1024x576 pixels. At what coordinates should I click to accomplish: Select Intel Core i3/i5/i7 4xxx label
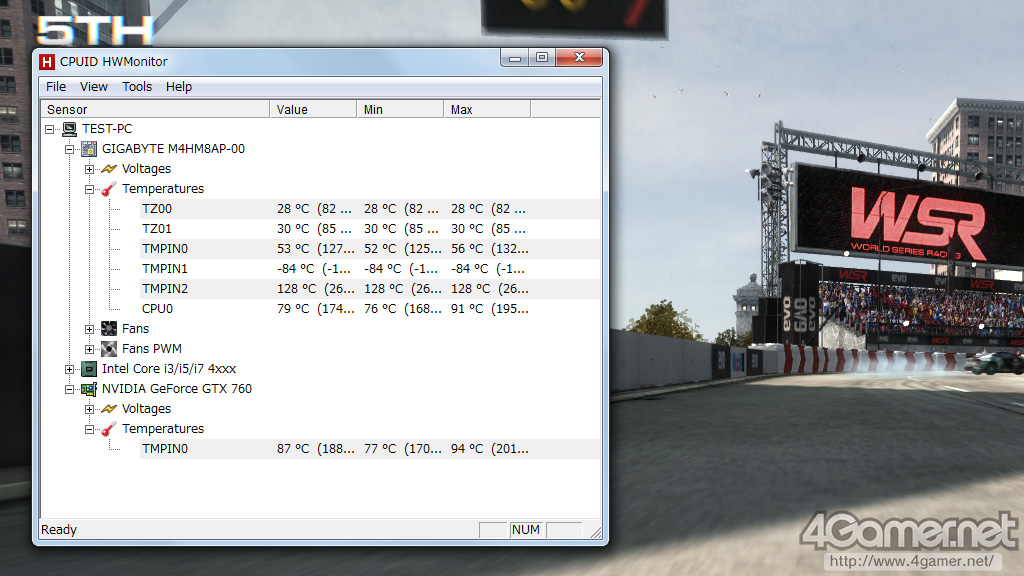point(168,369)
